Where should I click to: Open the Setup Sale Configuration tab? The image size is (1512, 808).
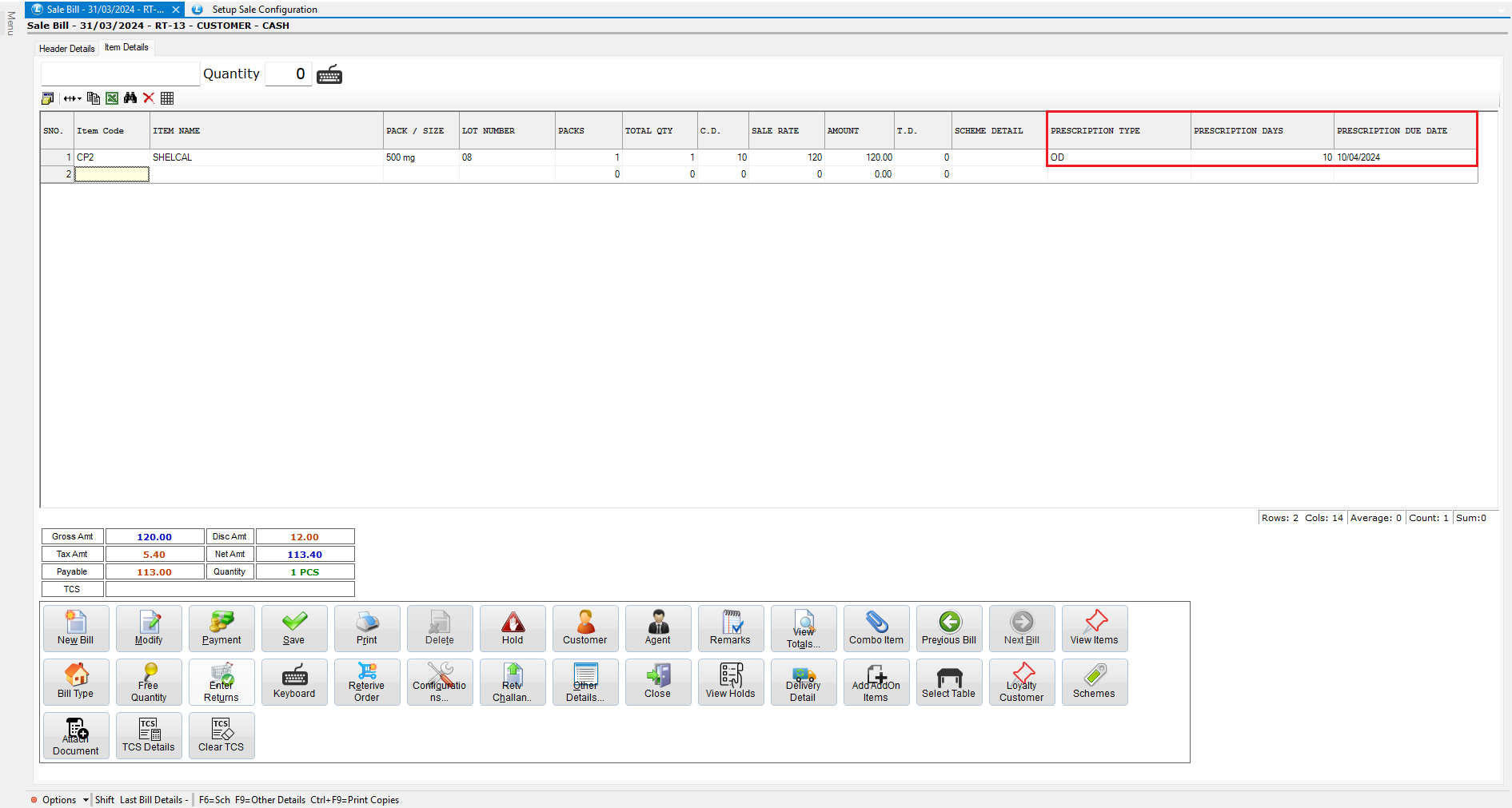(x=264, y=10)
